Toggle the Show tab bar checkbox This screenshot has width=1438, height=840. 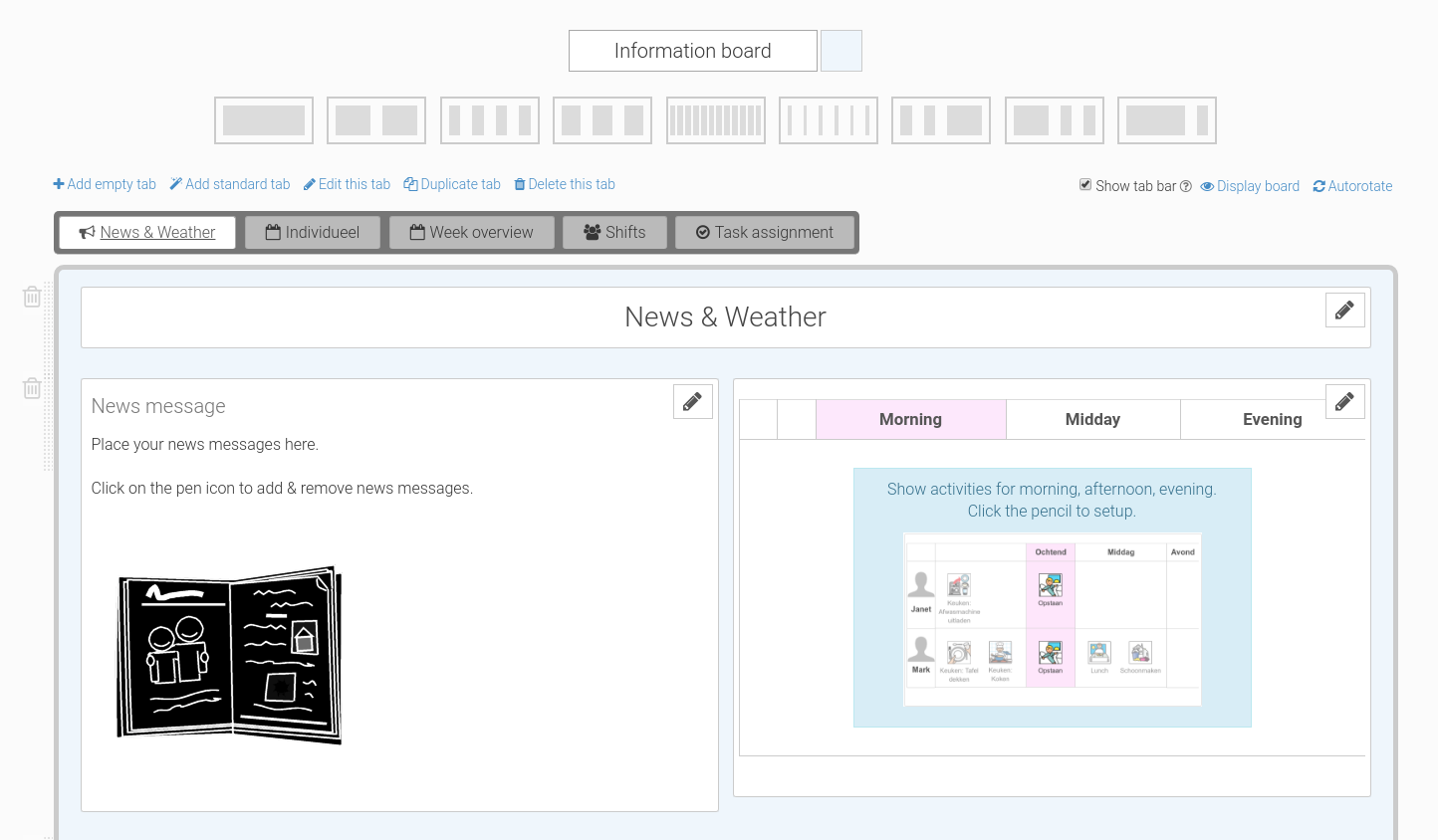coord(1085,185)
